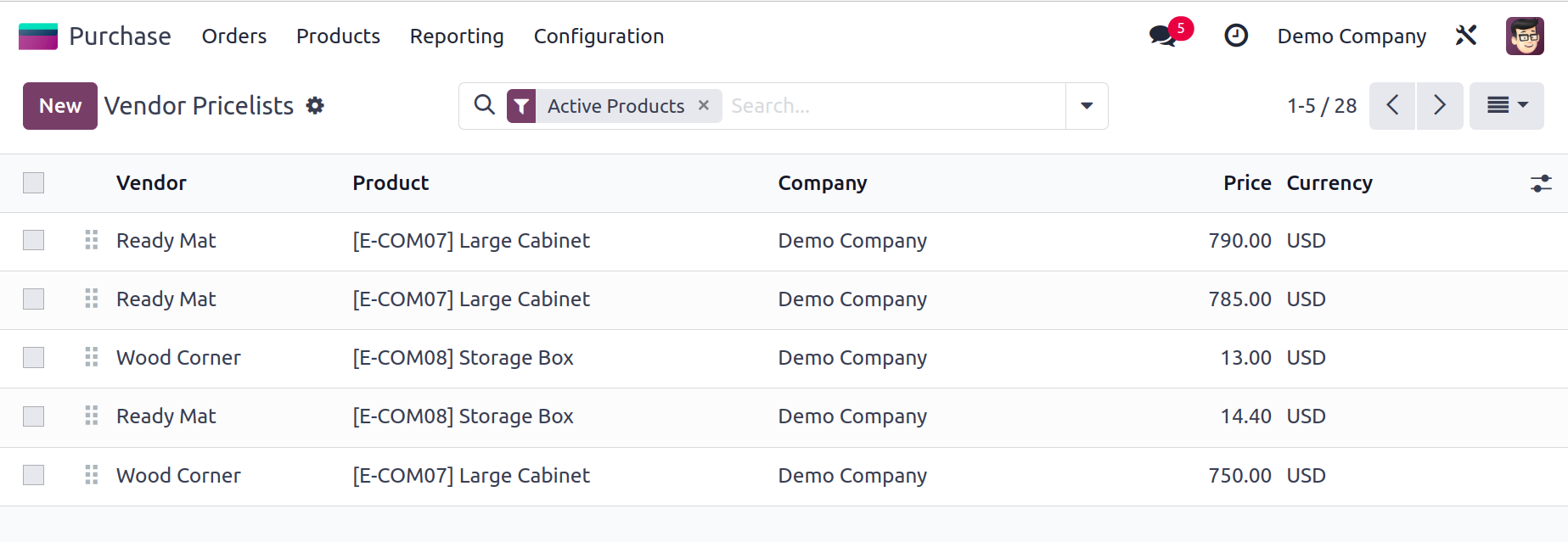Open the Demo Company switcher
This screenshot has width=1568, height=542.
click(1352, 36)
